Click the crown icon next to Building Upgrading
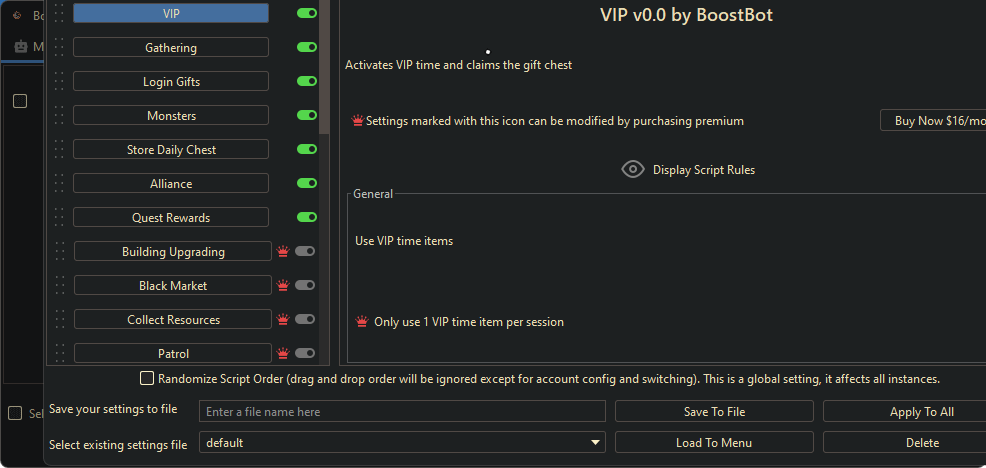The image size is (986, 468). (x=283, y=252)
